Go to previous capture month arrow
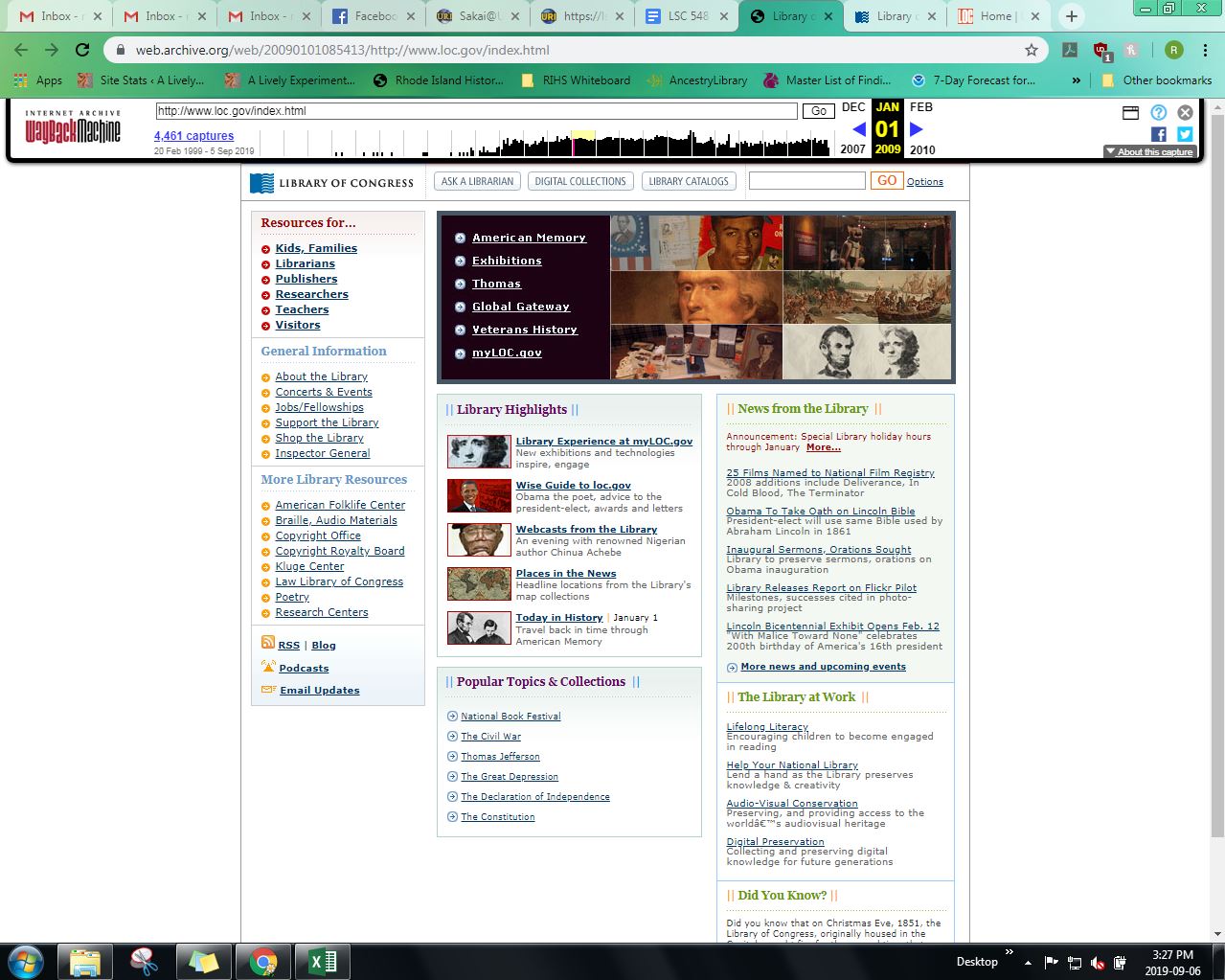The height and width of the screenshot is (980, 1225). (x=858, y=128)
